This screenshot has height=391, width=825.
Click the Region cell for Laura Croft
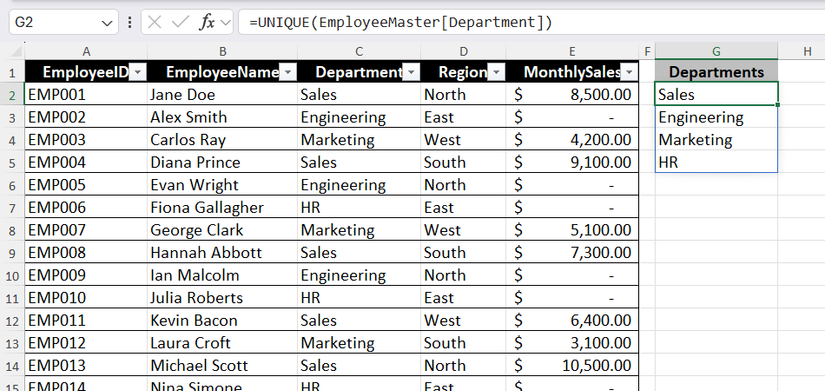pyautogui.click(x=463, y=343)
